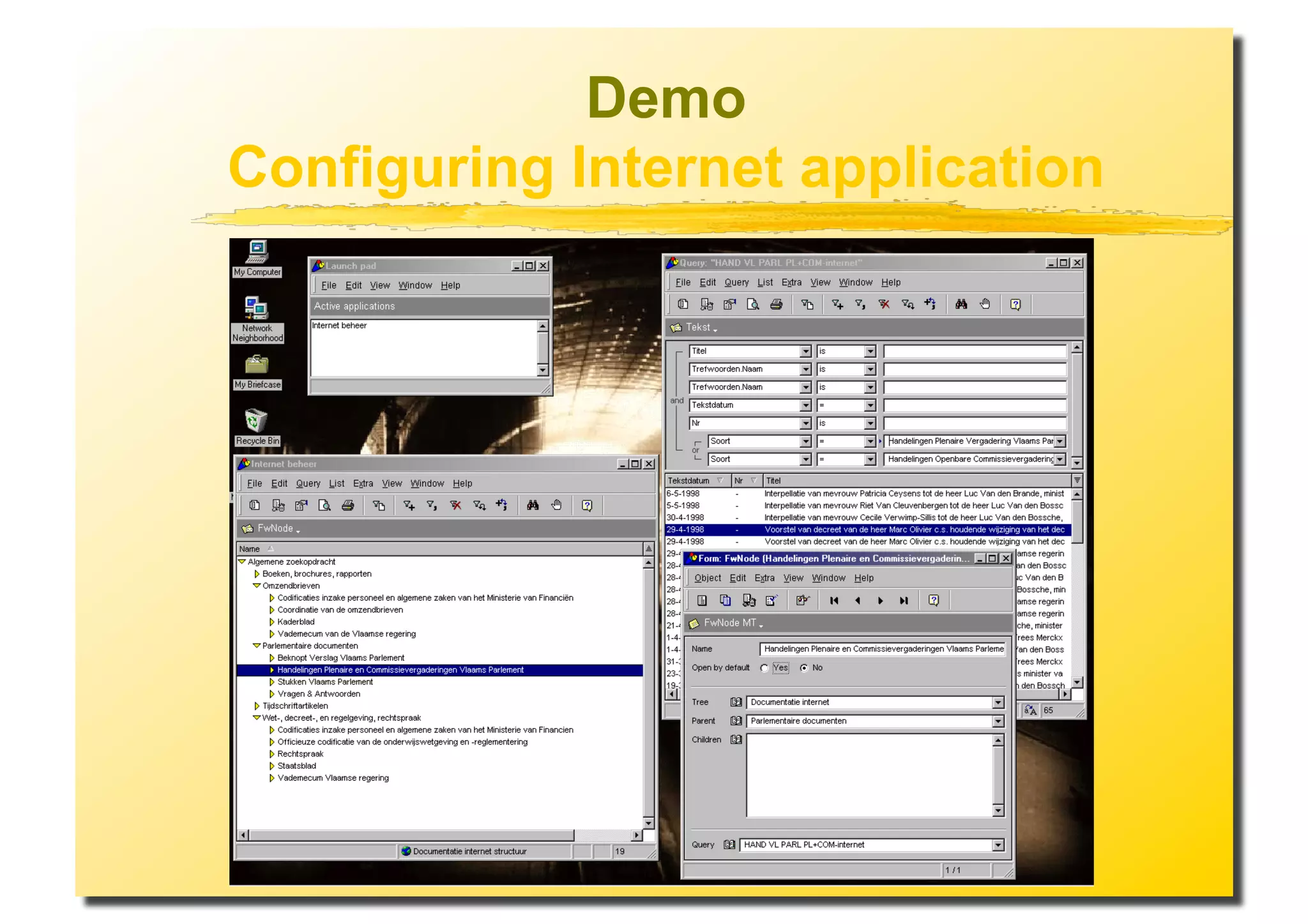Viewport: 1308px width, 924px height.
Task: Go to first record in Form window
Action: [834, 600]
